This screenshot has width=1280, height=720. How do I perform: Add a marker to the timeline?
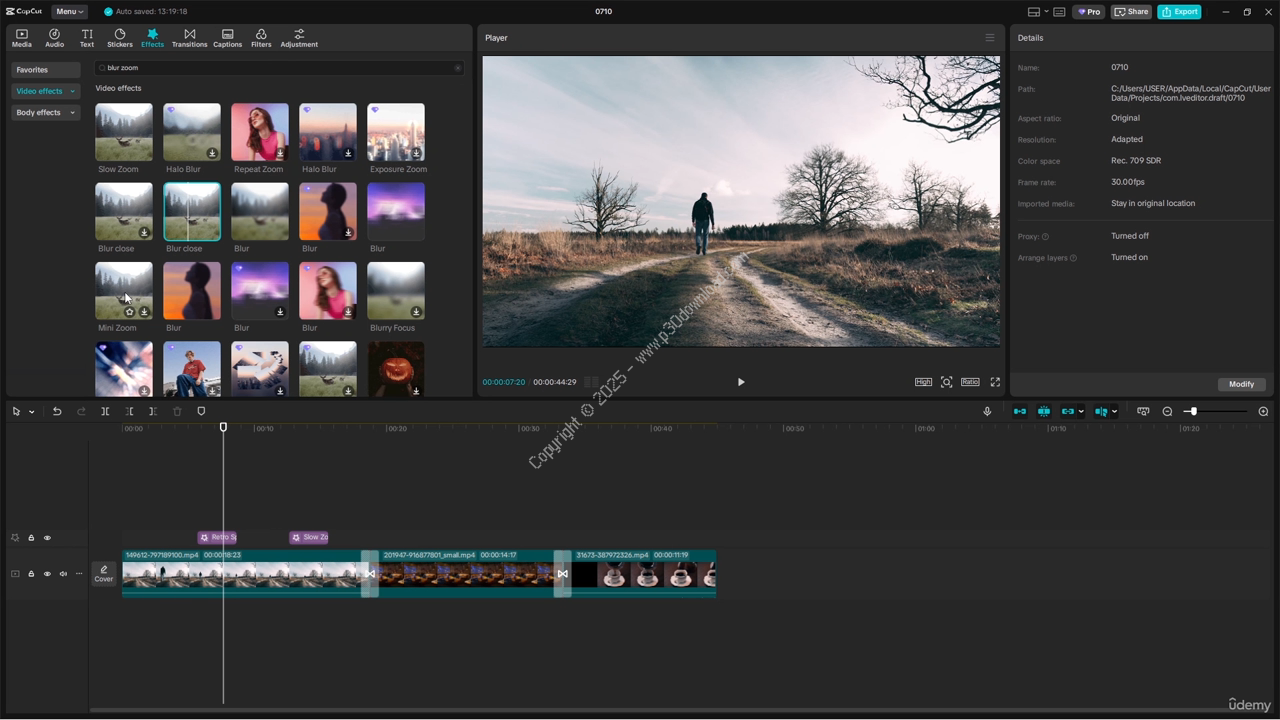click(x=201, y=412)
